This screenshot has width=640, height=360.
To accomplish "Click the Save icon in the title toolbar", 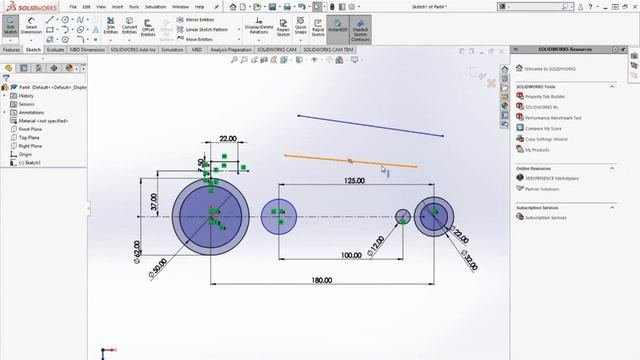I will click(x=272, y=7).
